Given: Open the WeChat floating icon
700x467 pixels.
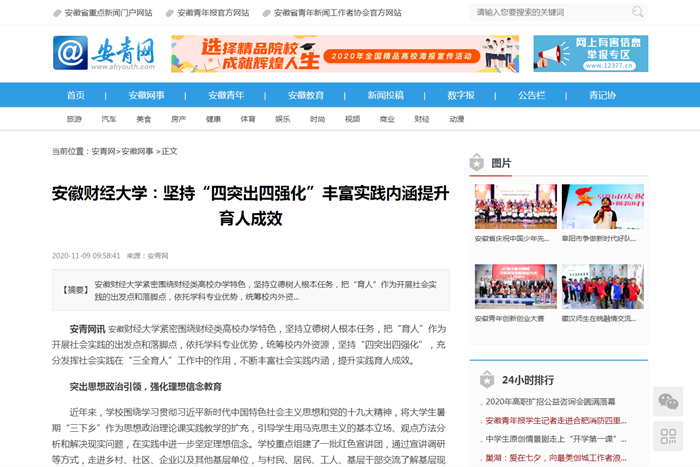Looking at the screenshot, I should (667, 401).
